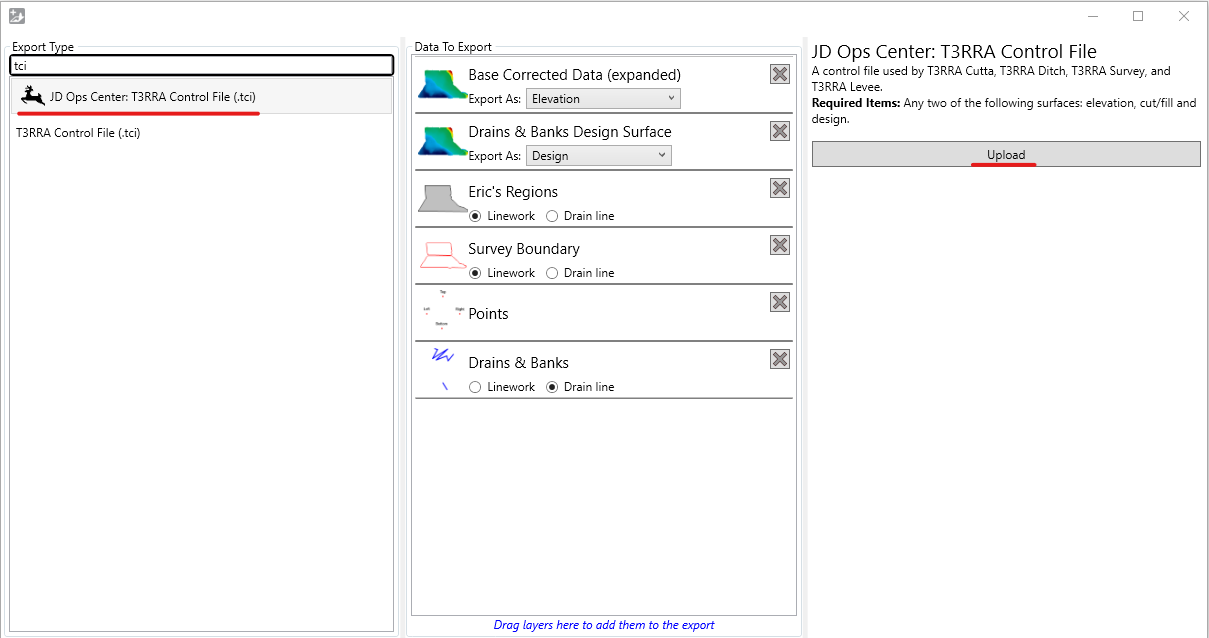Remove Drains & Banks Design Surface layer
Image resolution: width=1209 pixels, height=638 pixels.
[780, 131]
